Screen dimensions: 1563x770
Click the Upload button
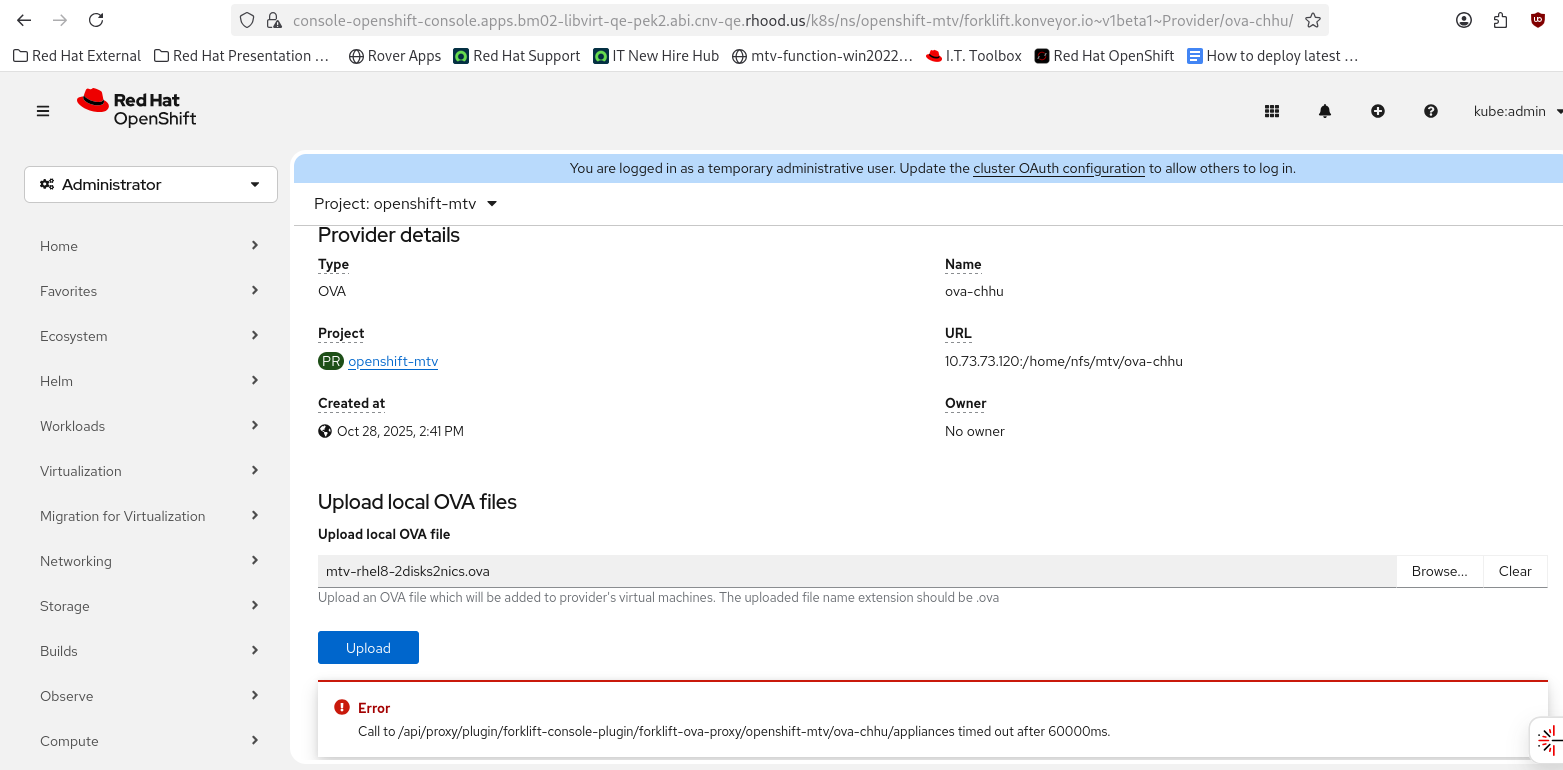tap(368, 648)
